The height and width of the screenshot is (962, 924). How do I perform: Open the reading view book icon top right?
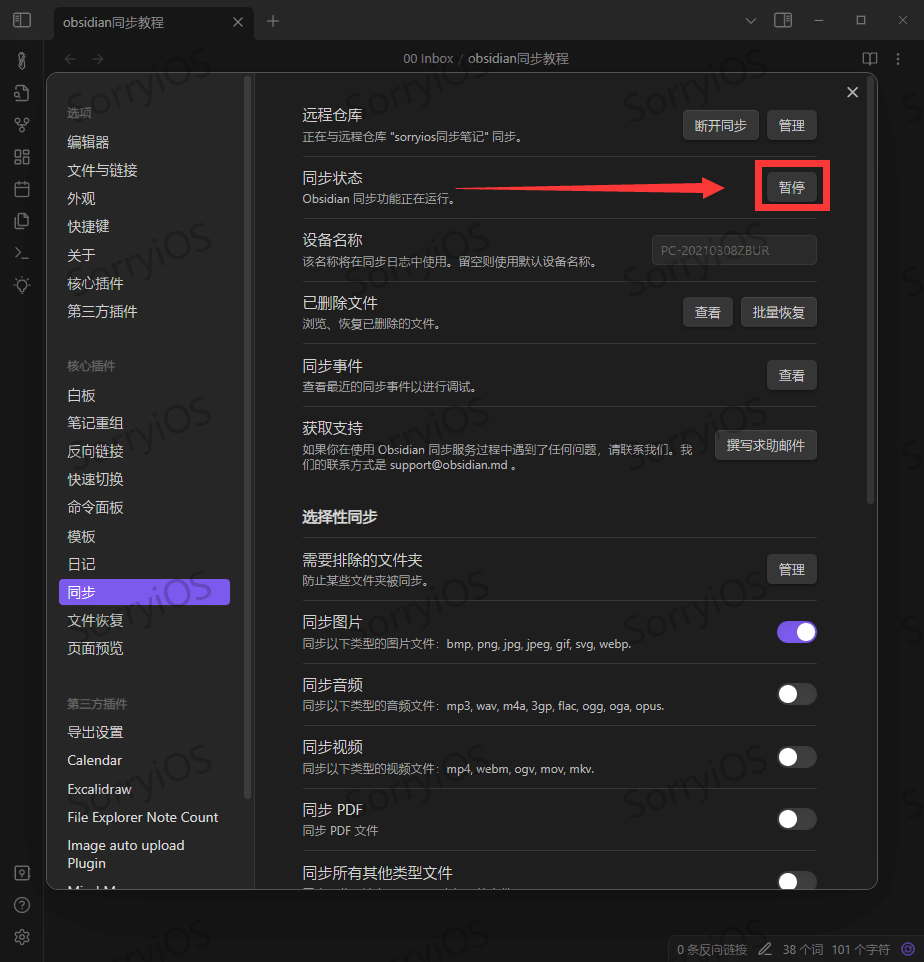(870, 58)
